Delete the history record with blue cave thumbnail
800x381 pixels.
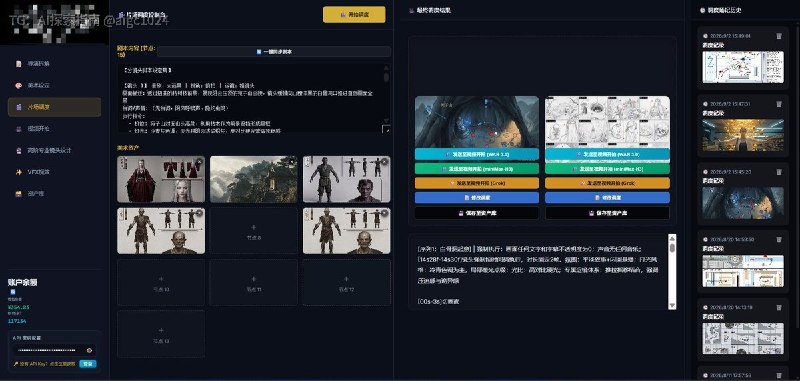coord(779,172)
